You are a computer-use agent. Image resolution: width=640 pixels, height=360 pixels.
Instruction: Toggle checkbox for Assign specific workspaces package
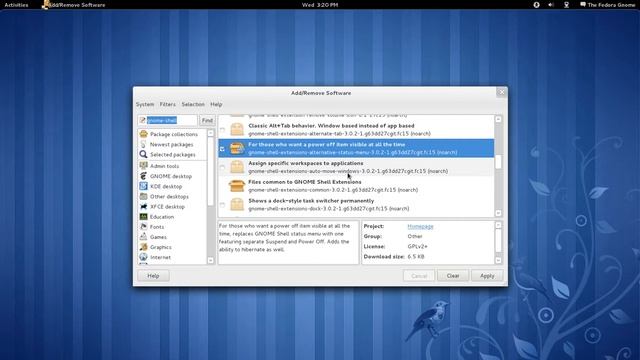pyautogui.click(x=222, y=167)
